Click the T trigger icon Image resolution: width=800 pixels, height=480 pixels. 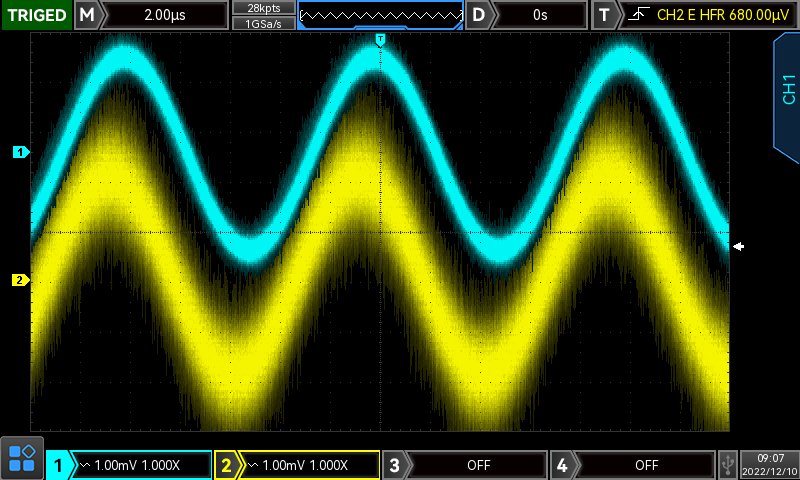[x=603, y=15]
